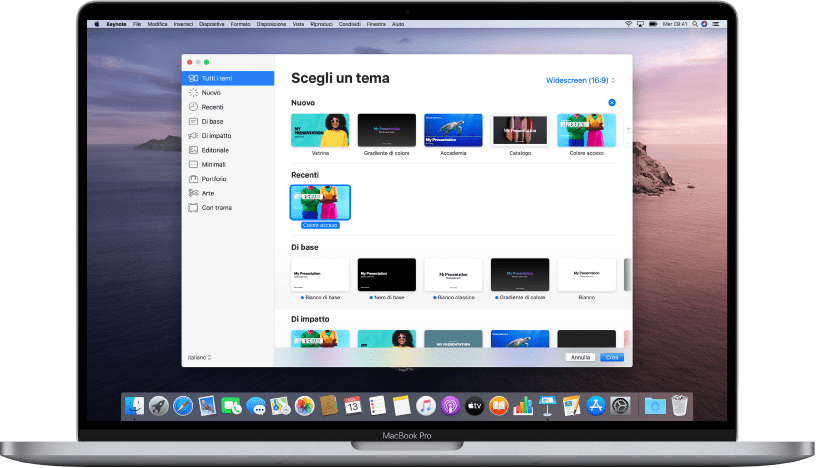Click the Di impatto megaphone icon
Image resolution: width=817 pixels, height=468 pixels.
coord(193,136)
